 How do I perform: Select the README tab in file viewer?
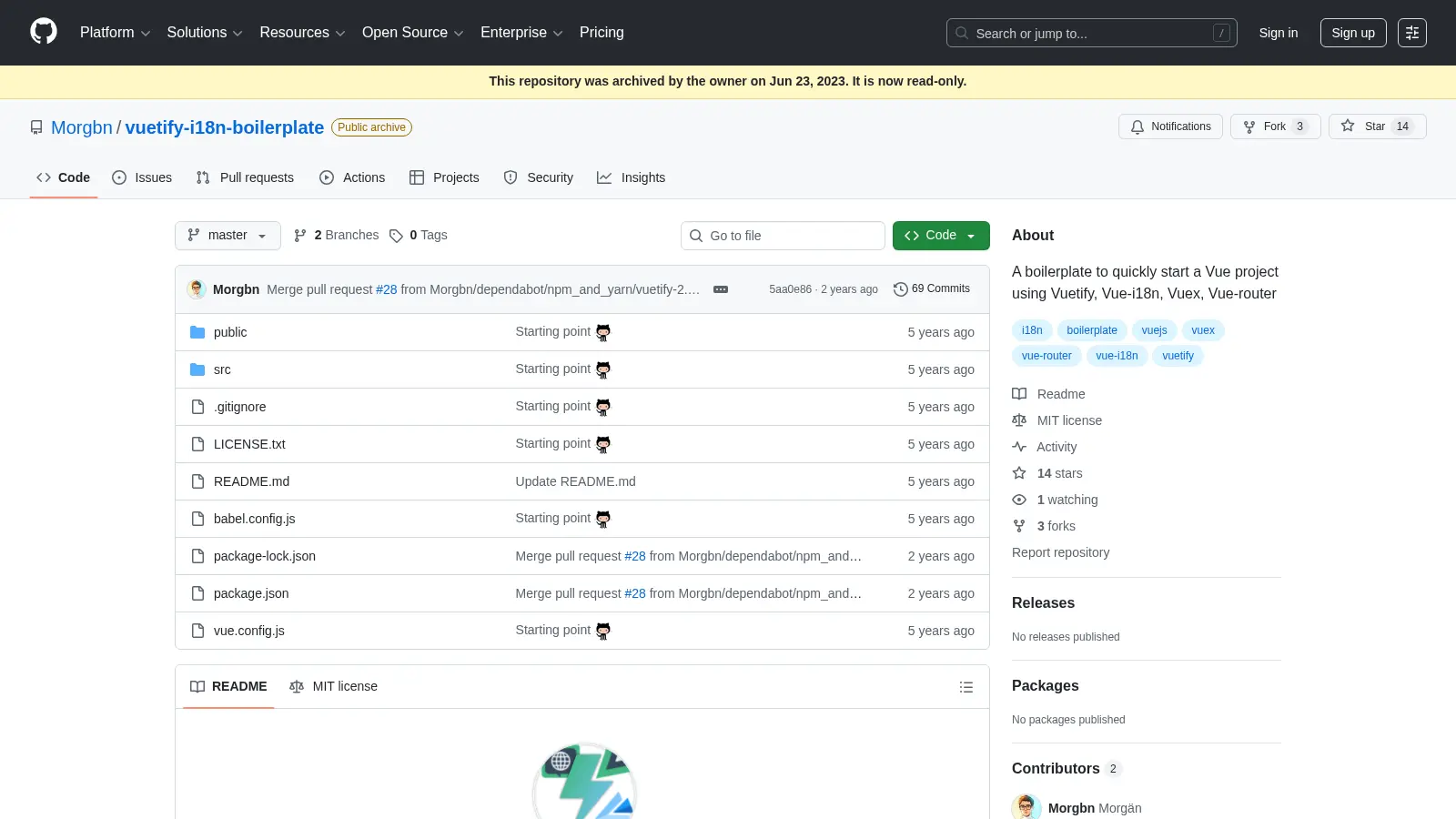[228, 686]
